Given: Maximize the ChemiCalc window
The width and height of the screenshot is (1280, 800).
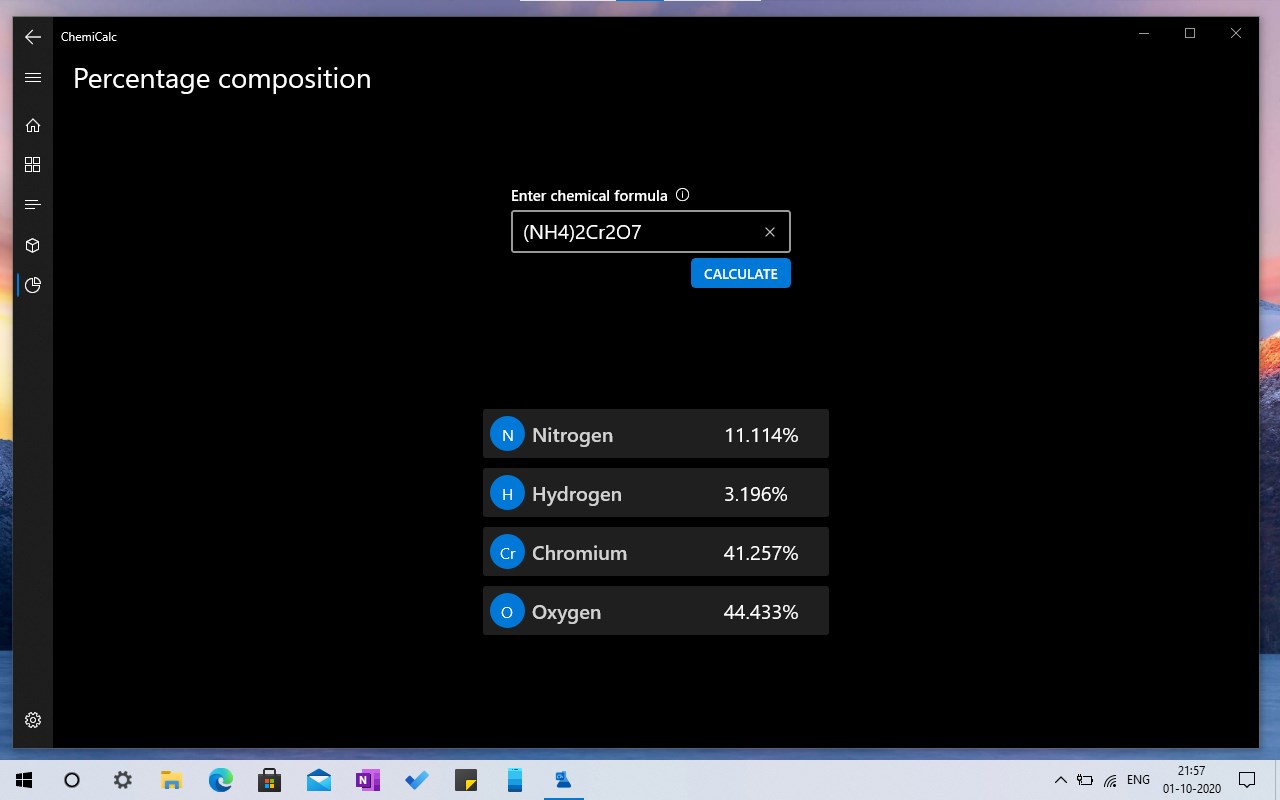Looking at the screenshot, I should point(1190,33).
